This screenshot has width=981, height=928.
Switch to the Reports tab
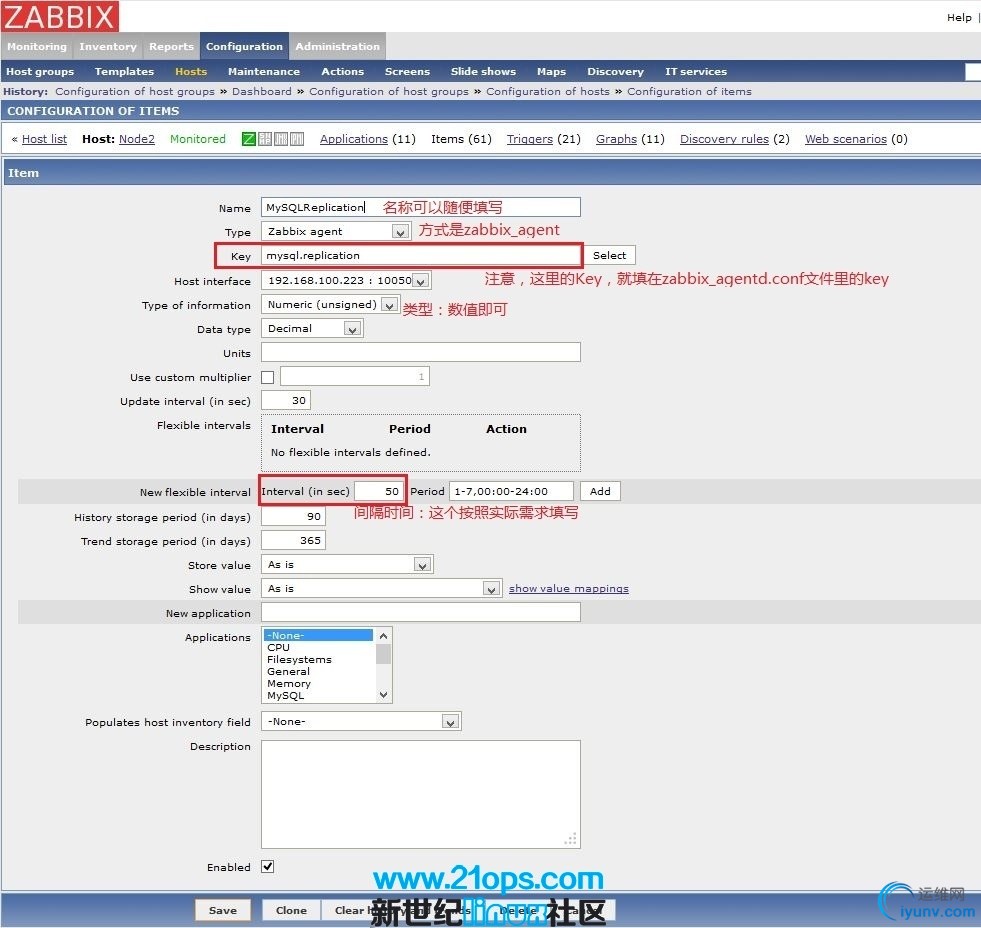coord(171,46)
